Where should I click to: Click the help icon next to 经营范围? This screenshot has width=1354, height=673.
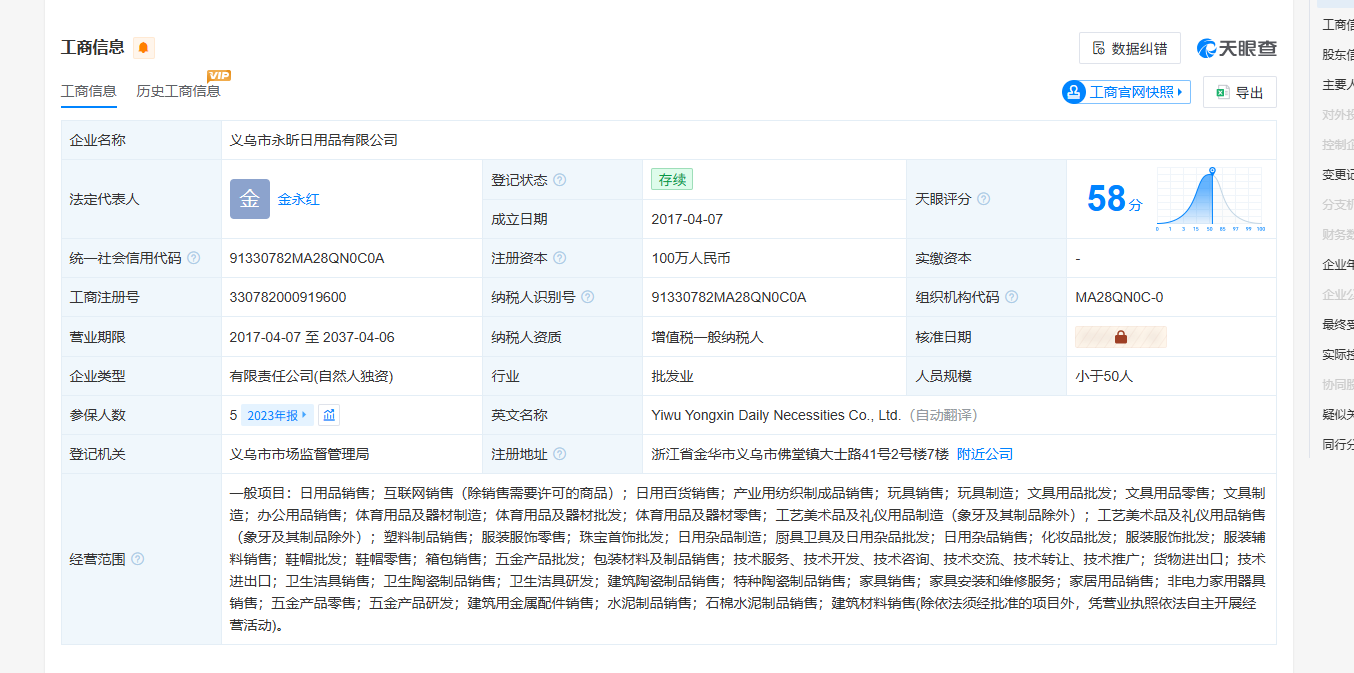(x=138, y=559)
